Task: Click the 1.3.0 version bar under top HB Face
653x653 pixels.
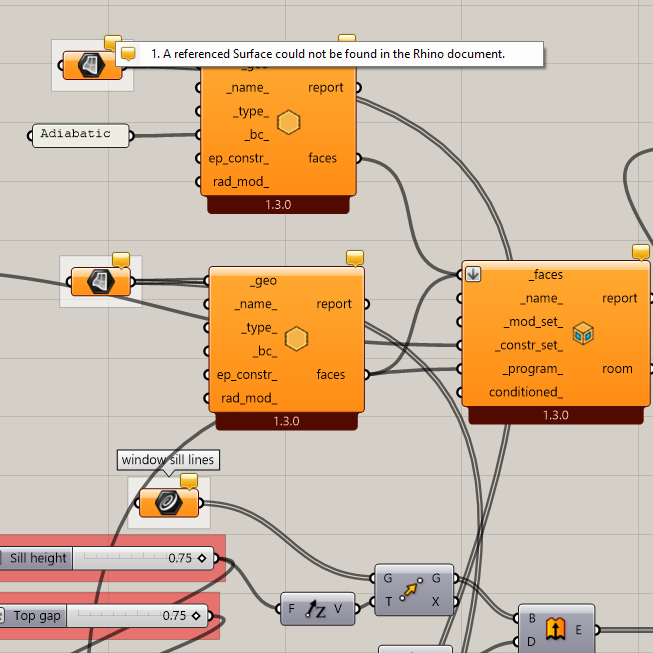Action: point(278,204)
